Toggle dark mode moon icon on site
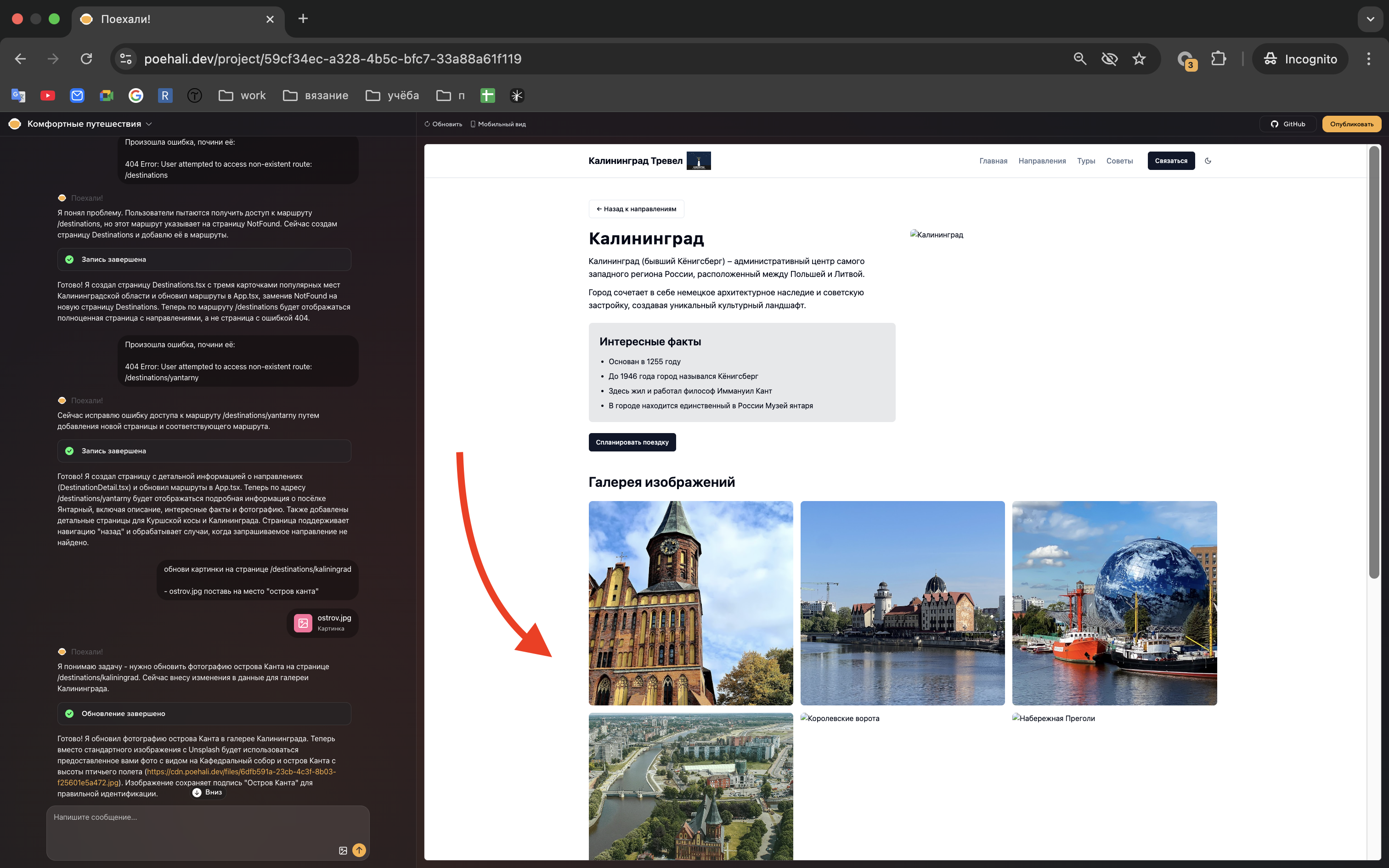Viewport: 1389px width, 868px height. [1208, 161]
